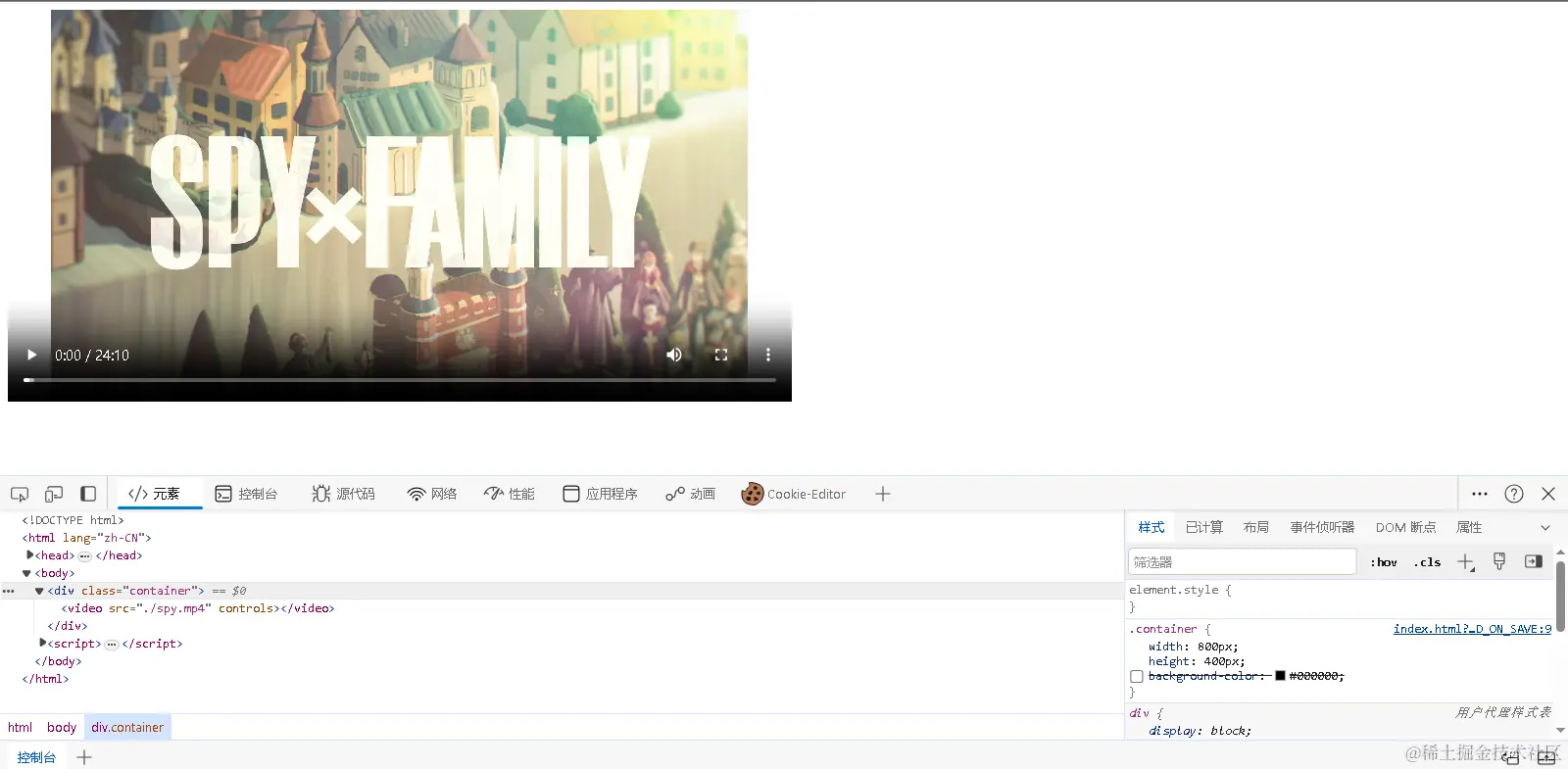Add a drawer tool with plus icon
The image size is (1568, 769).
point(84,757)
